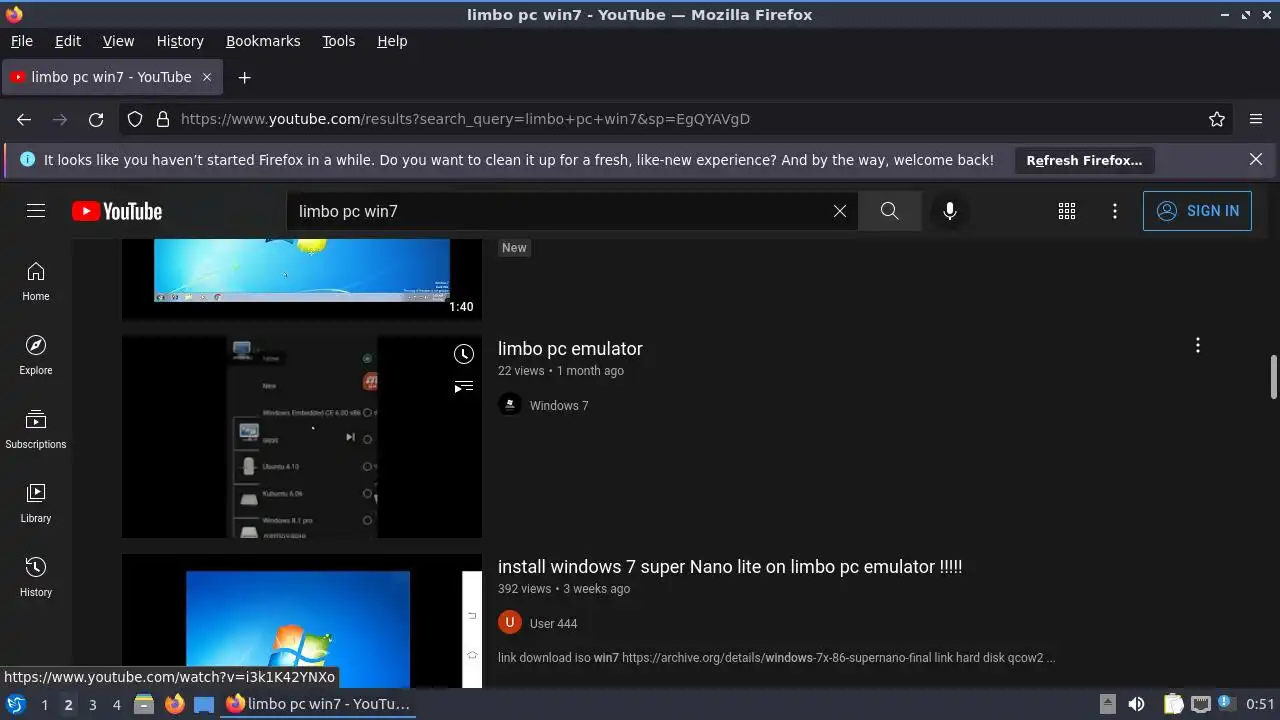Click the YouTube logo
1280x720 pixels.
[x=117, y=211]
